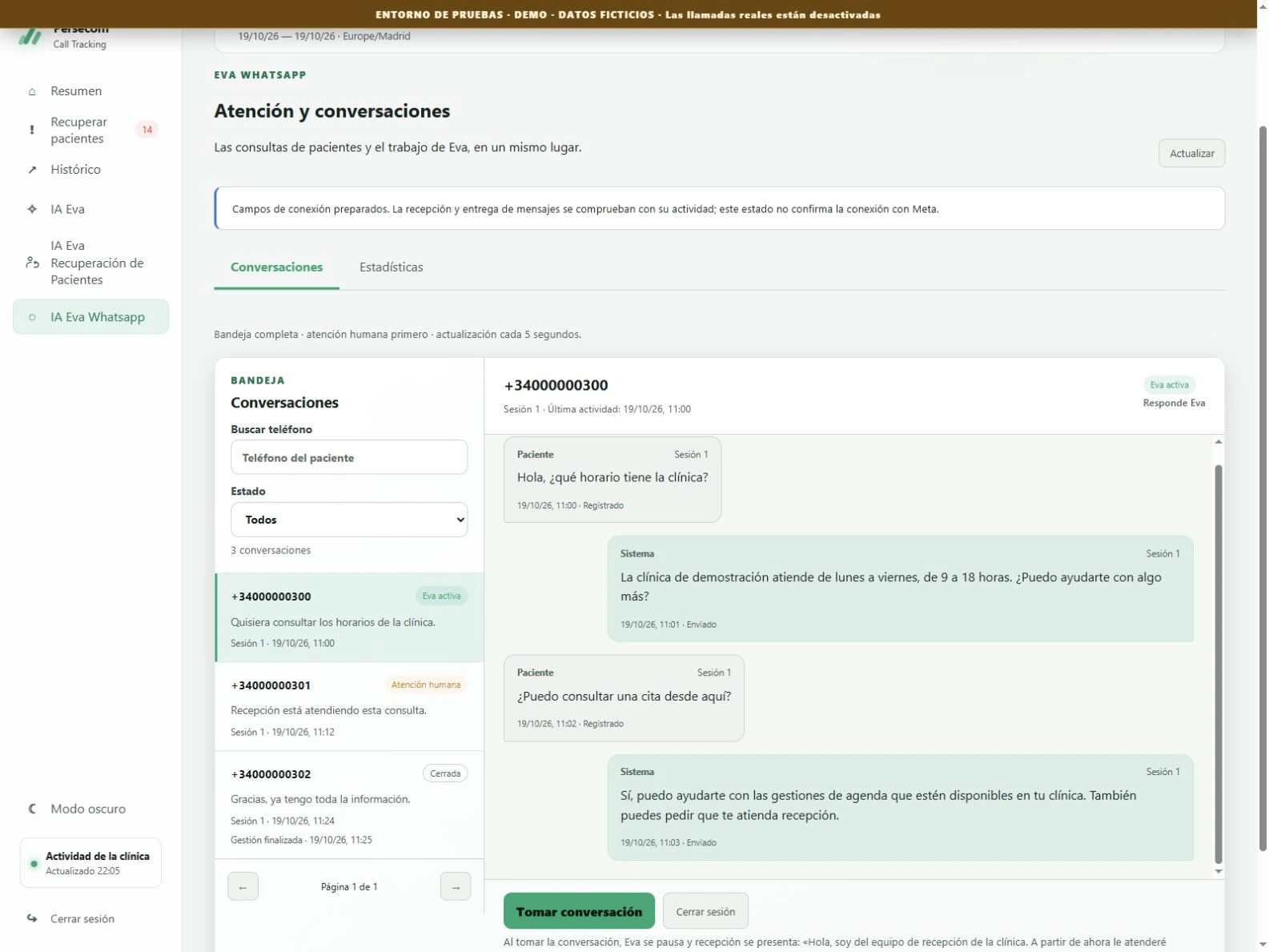
Task: Click the Tomar conversación button
Action: pos(579,911)
